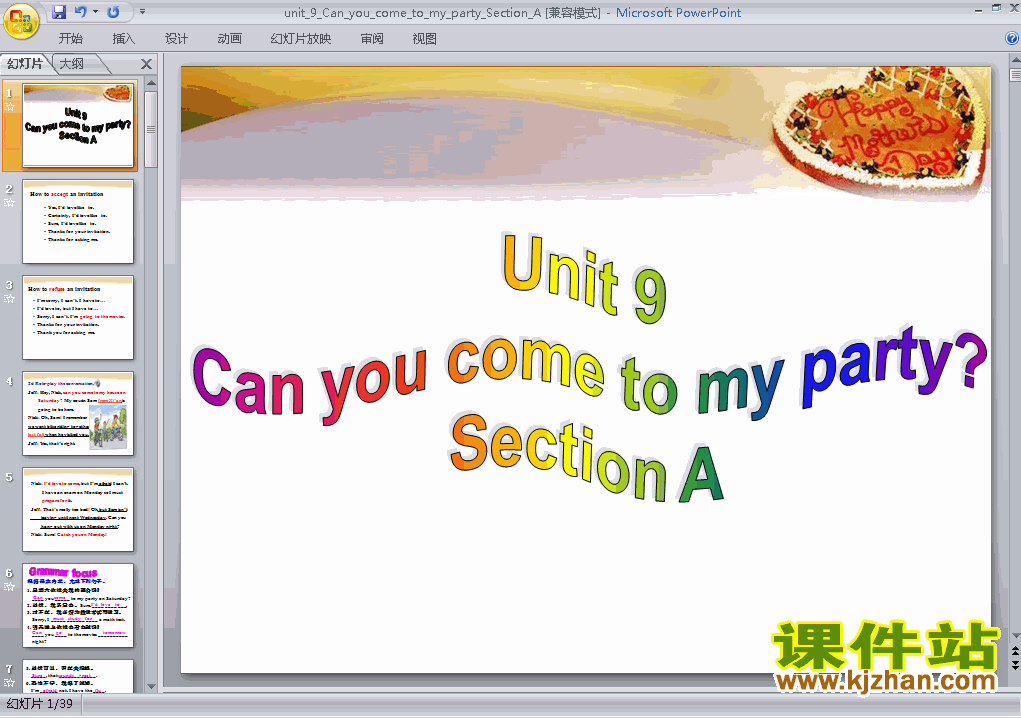This screenshot has height=718, width=1021.
Task: Select slide 1 thumbnail
Action: coord(78,125)
